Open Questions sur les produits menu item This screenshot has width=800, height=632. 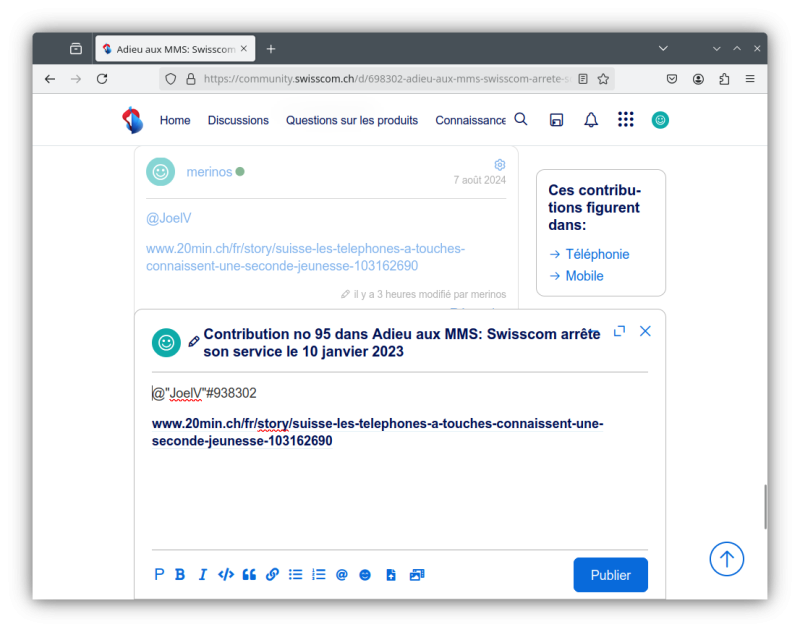coord(352,120)
